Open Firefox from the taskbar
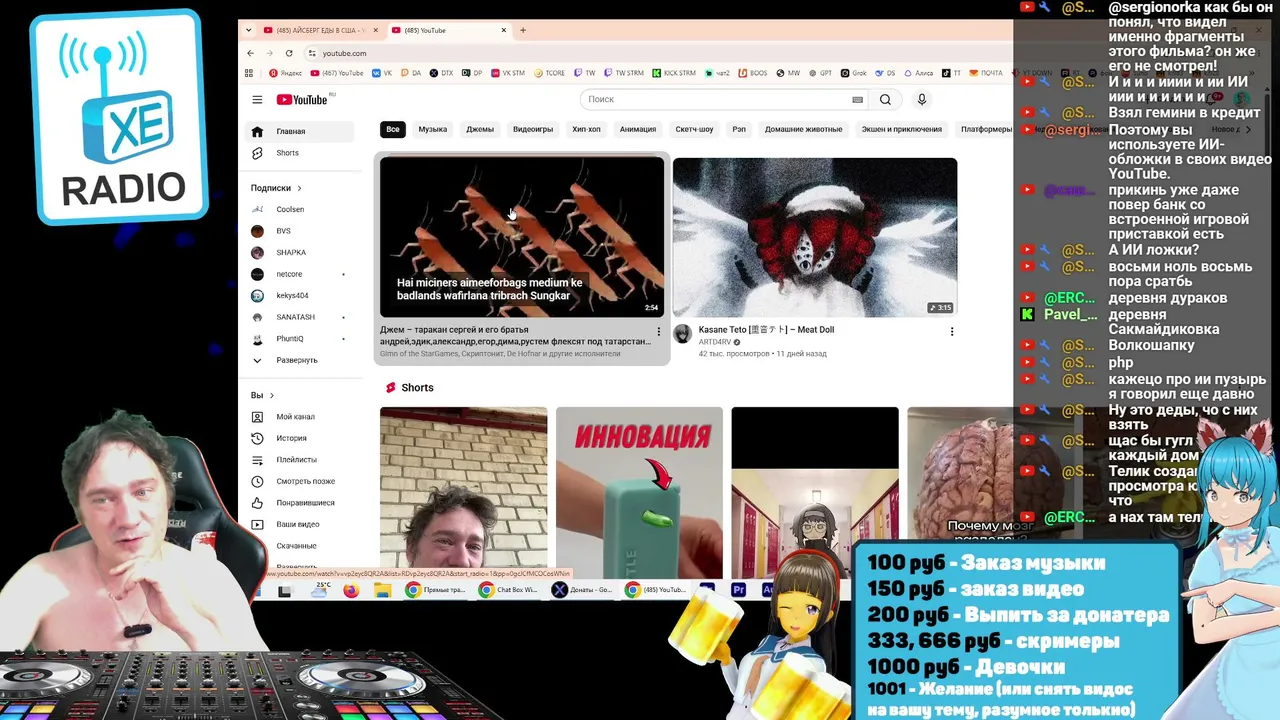The height and width of the screenshot is (720, 1280). [351, 590]
